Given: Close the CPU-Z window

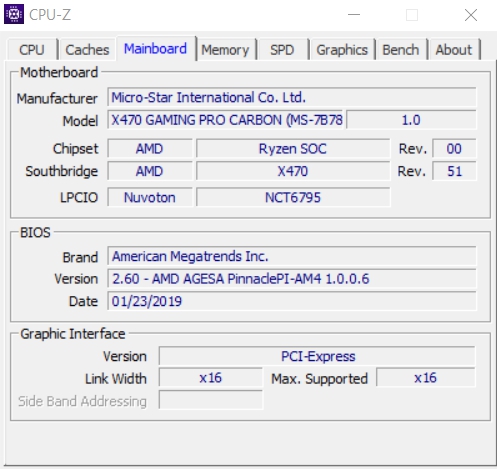Looking at the screenshot, I should pyautogui.click(x=471, y=15).
